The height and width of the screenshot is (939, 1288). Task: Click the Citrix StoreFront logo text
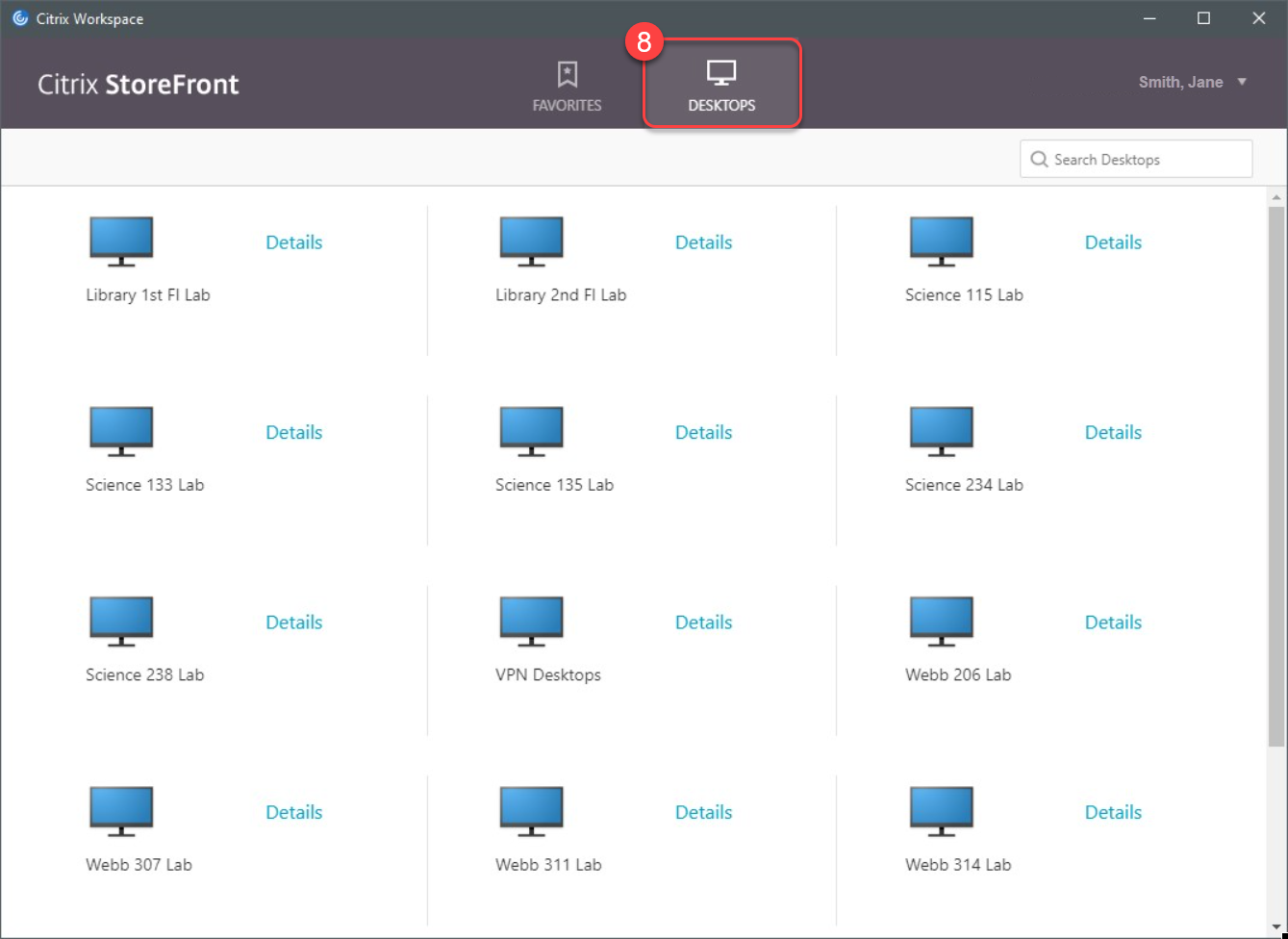click(x=139, y=85)
